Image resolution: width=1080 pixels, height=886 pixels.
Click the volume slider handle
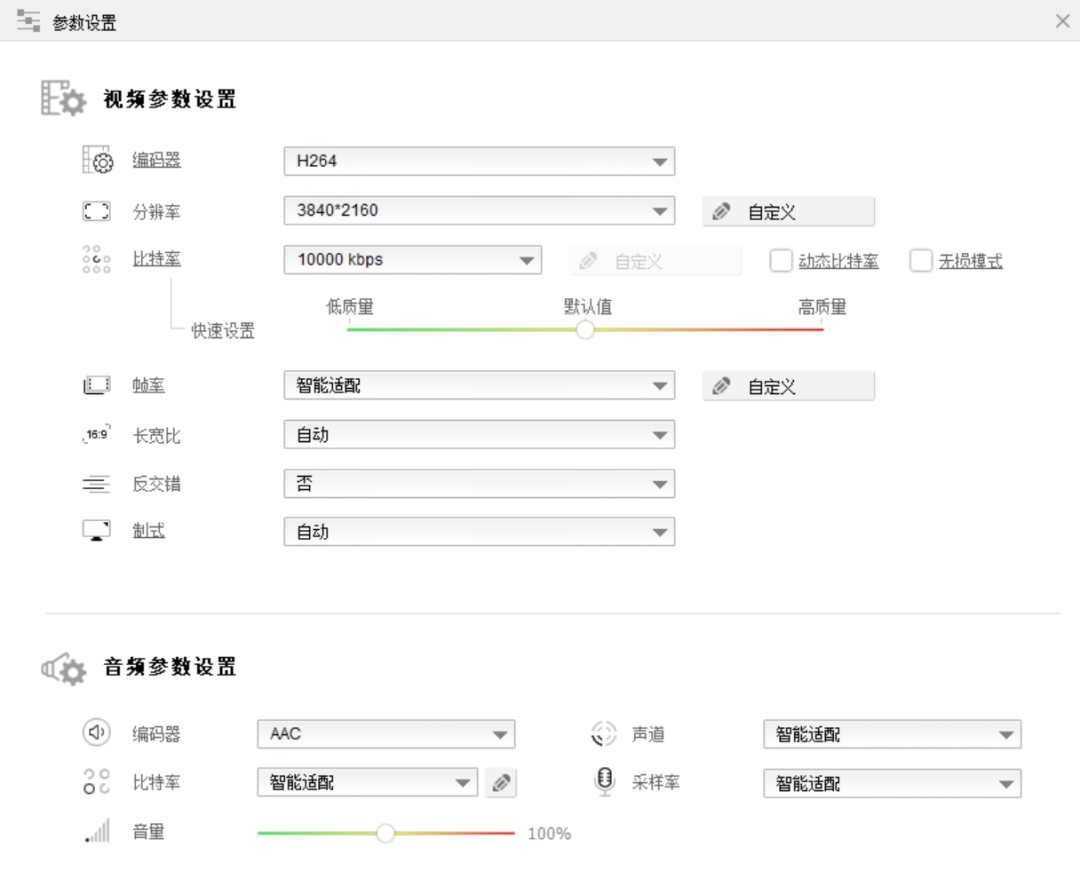tap(386, 833)
